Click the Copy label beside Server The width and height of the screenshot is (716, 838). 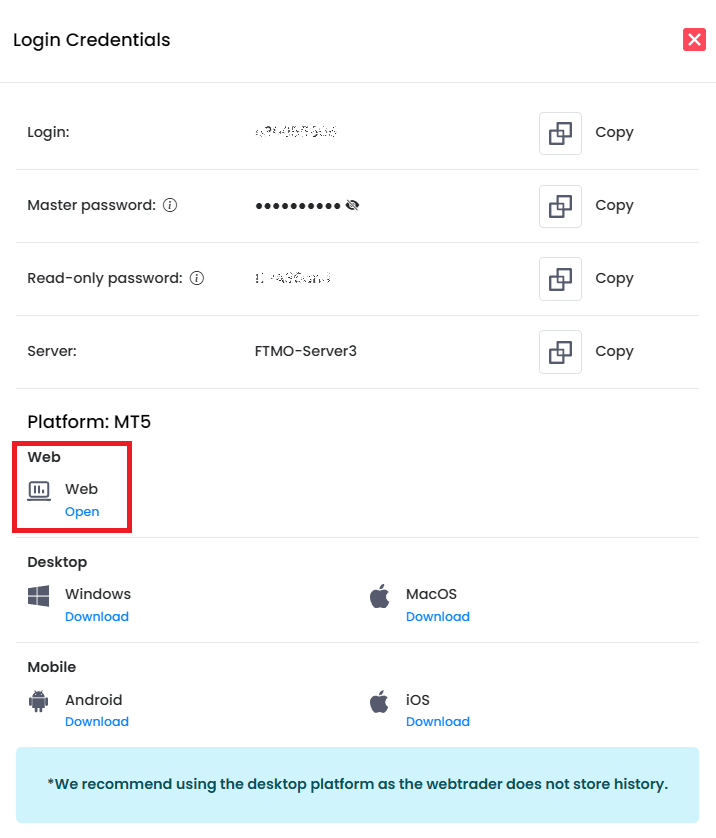pos(614,351)
